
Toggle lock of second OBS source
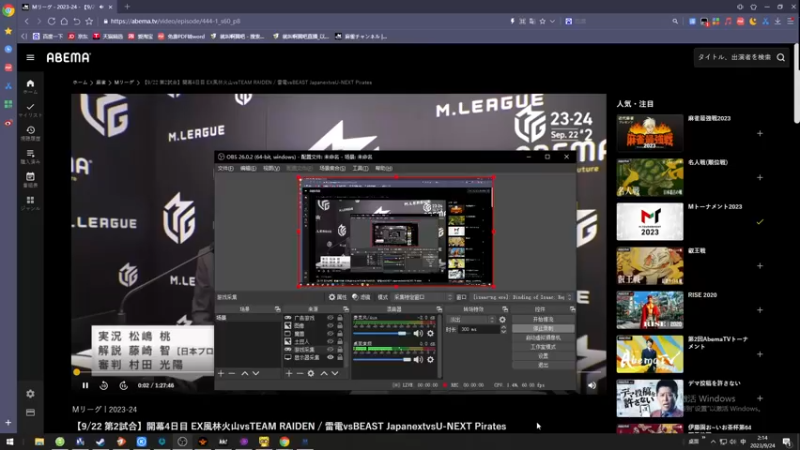pos(340,326)
